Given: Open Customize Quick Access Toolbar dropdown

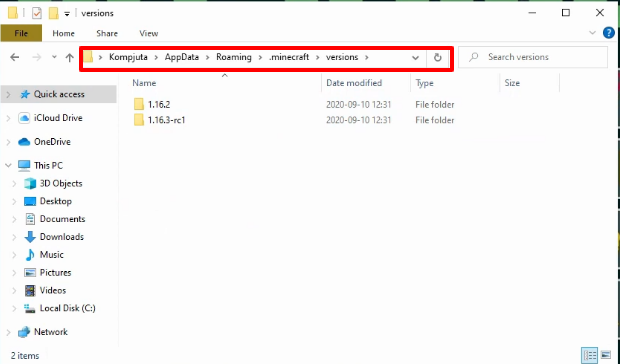Looking at the screenshot, I should [x=67, y=14].
